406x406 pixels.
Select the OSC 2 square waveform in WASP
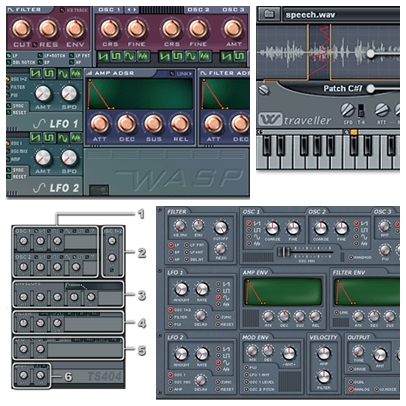[x=178, y=56]
